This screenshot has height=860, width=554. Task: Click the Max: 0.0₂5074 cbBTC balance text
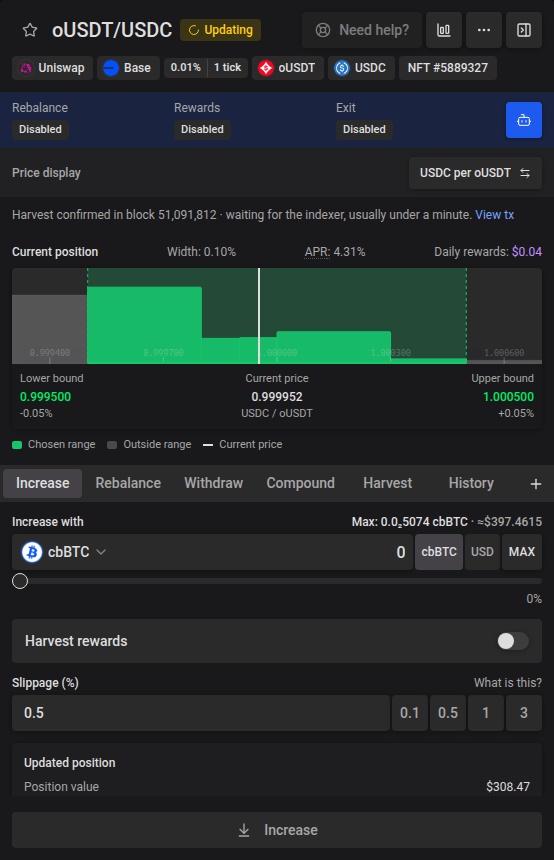point(410,522)
